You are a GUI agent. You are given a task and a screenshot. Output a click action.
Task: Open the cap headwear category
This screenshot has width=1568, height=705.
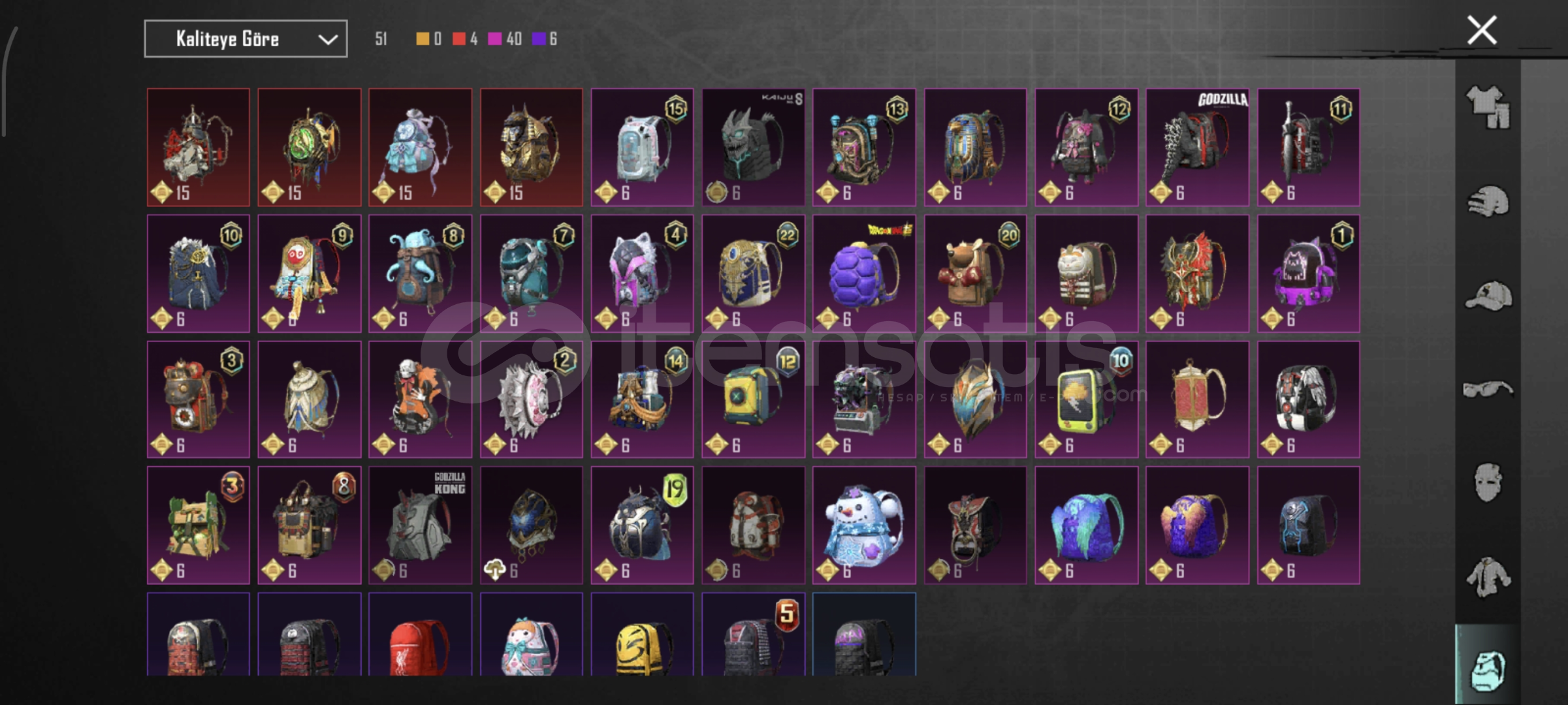[1488, 295]
